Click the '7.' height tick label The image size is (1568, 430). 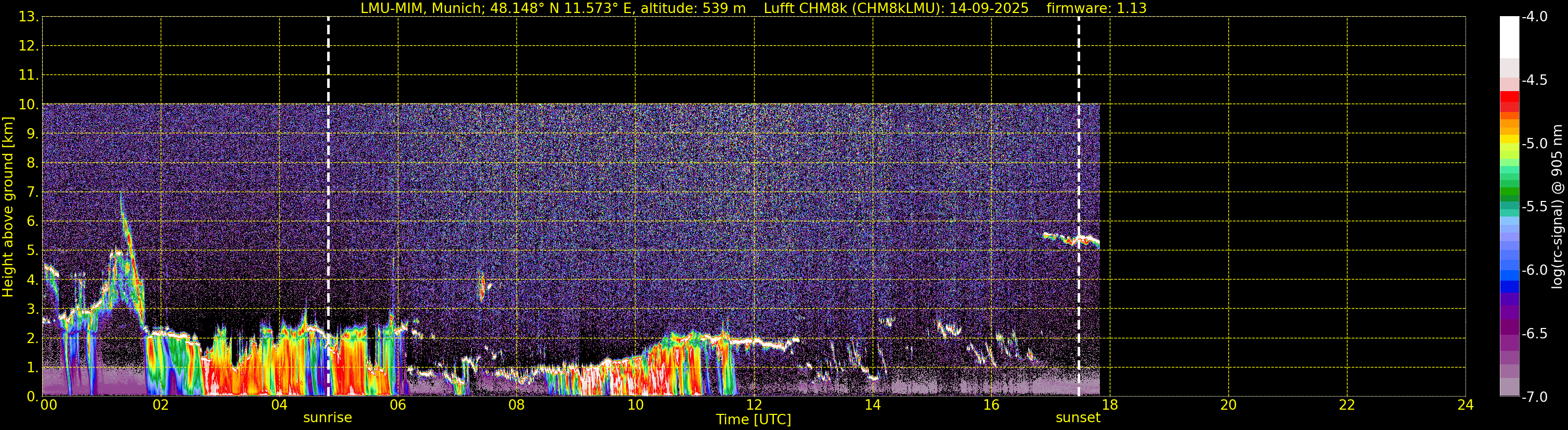click(33, 192)
